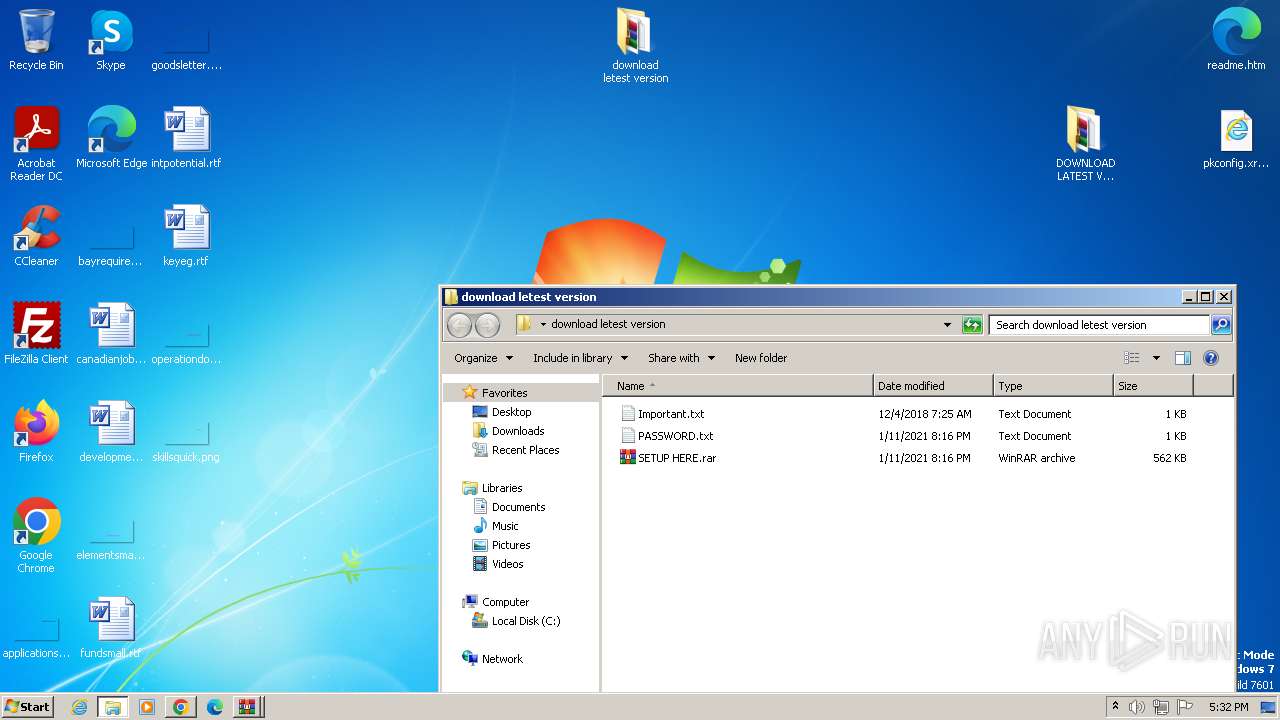Open the Share with dropdown
1280x720 pixels.
point(681,358)
